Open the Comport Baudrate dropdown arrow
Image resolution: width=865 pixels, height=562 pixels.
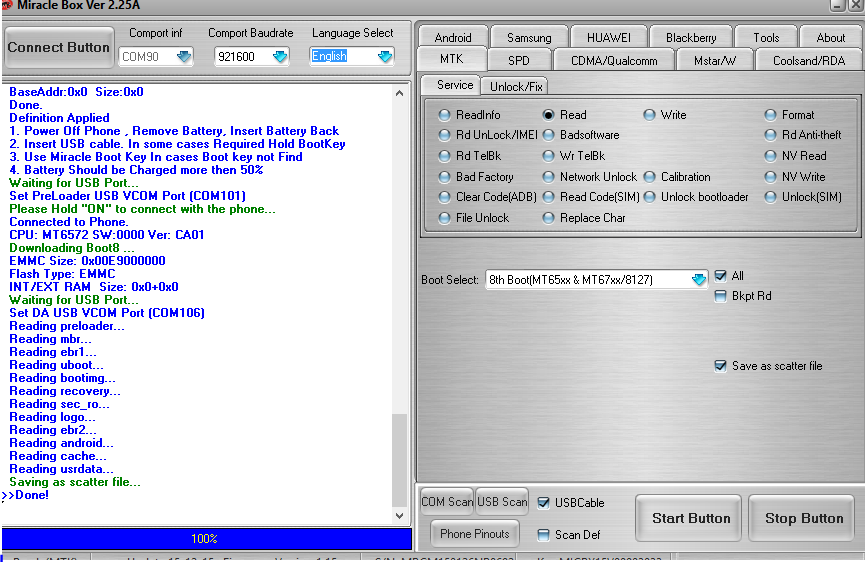pos(280,56)
